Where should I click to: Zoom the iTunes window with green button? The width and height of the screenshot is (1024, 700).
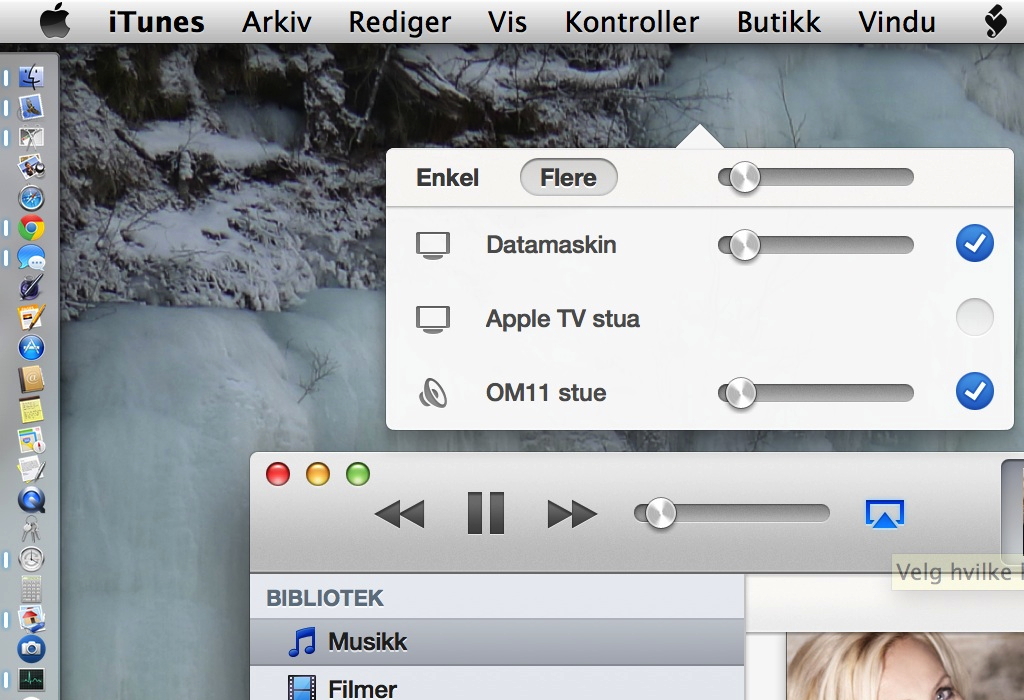(x=358, y=474)
